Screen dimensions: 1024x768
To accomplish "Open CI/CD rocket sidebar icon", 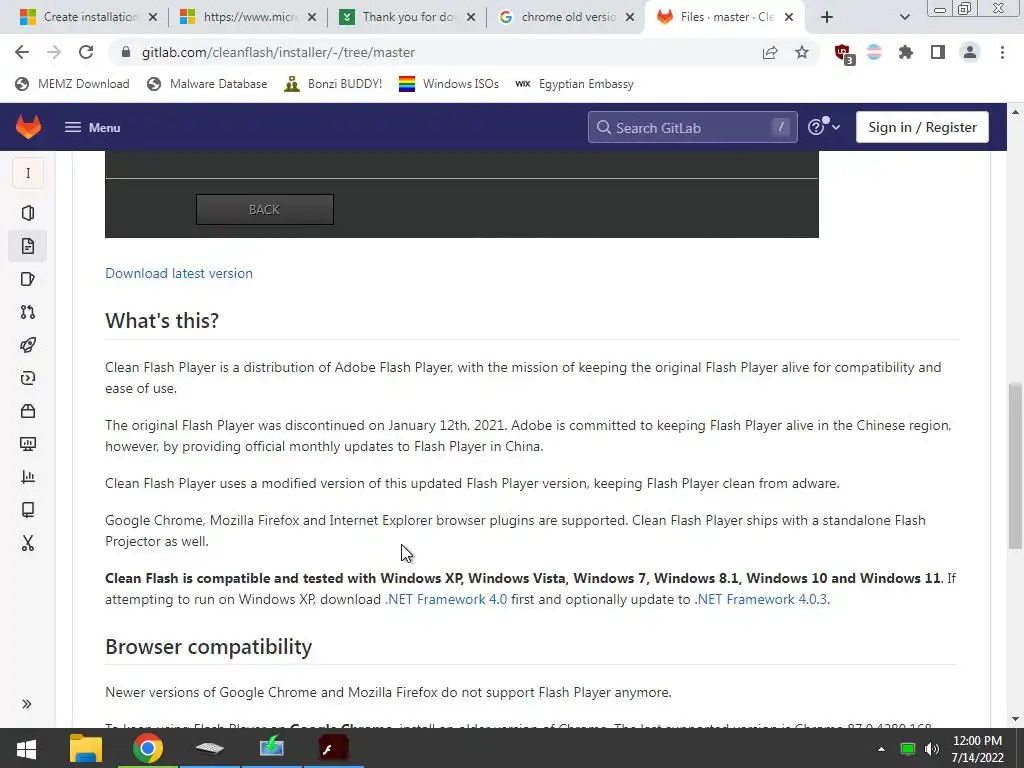I will [x=27, y=345].
